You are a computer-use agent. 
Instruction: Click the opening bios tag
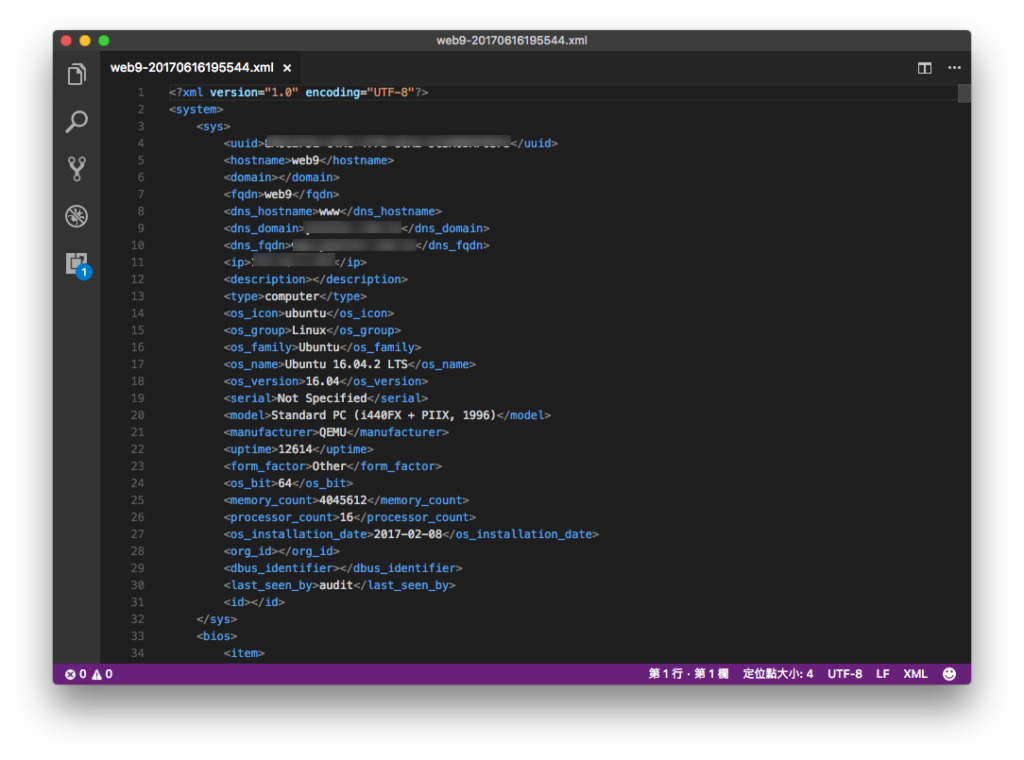pyautogui.click(x=217, y=636)
